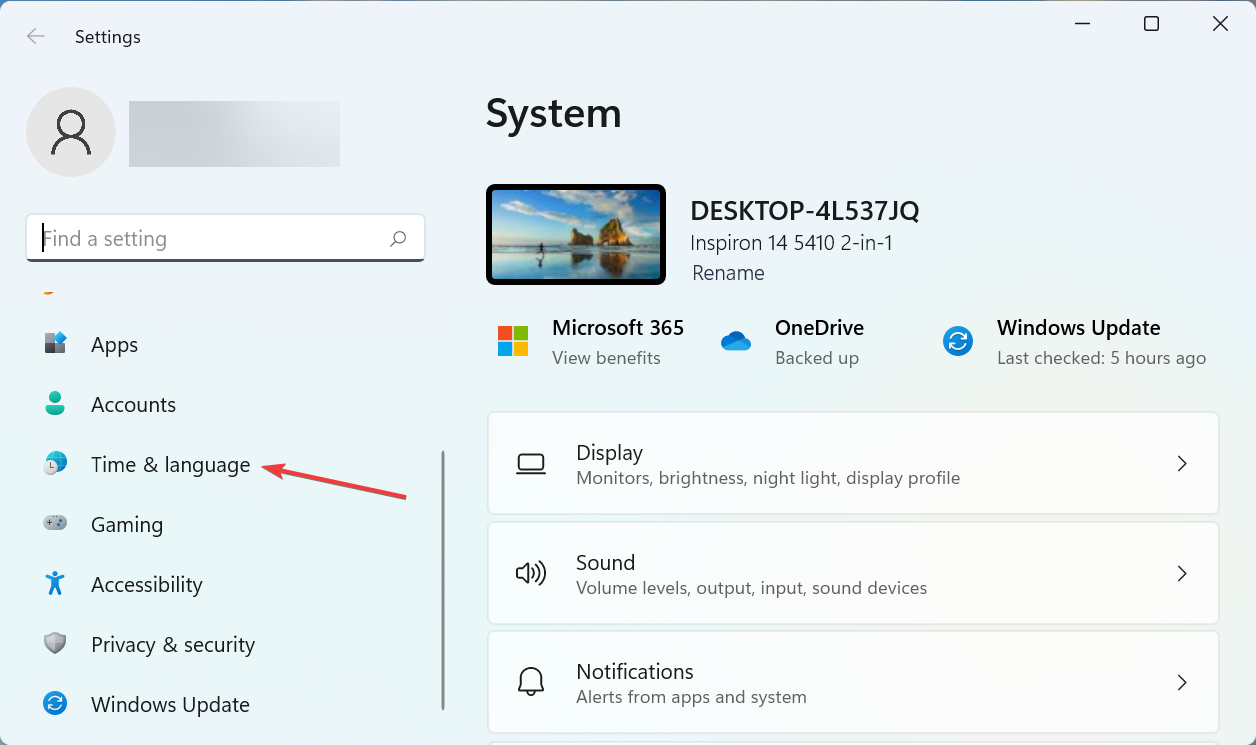Open Apps settings from the sidebar
This screenshot has height=745, width=1256.
[x=113, y=344]
